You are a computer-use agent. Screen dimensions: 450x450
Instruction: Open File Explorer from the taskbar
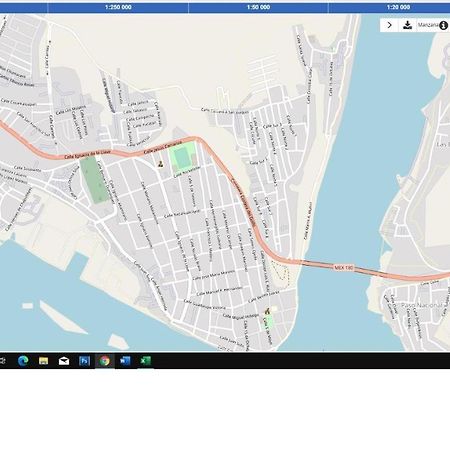tap(43, 361)
